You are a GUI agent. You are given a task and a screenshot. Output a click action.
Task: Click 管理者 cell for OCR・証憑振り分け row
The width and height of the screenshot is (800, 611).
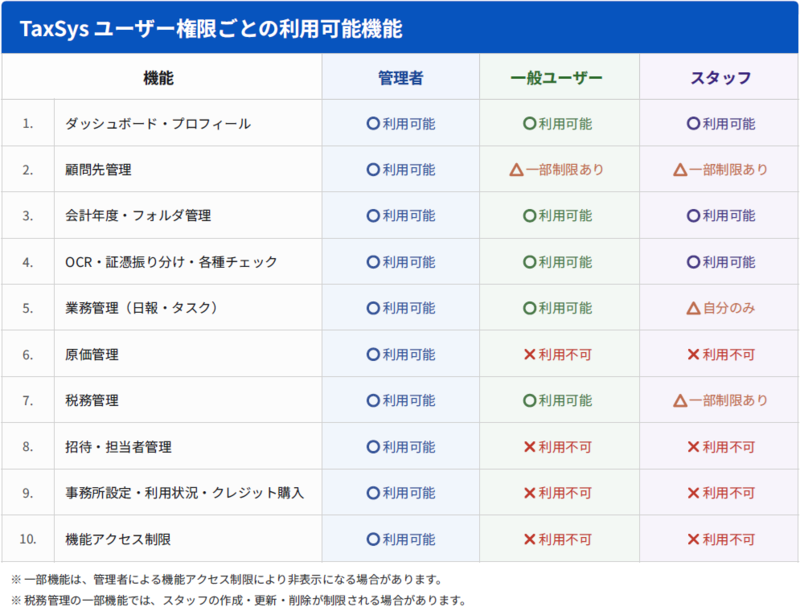pyautogui.click(x=401, y=262)
